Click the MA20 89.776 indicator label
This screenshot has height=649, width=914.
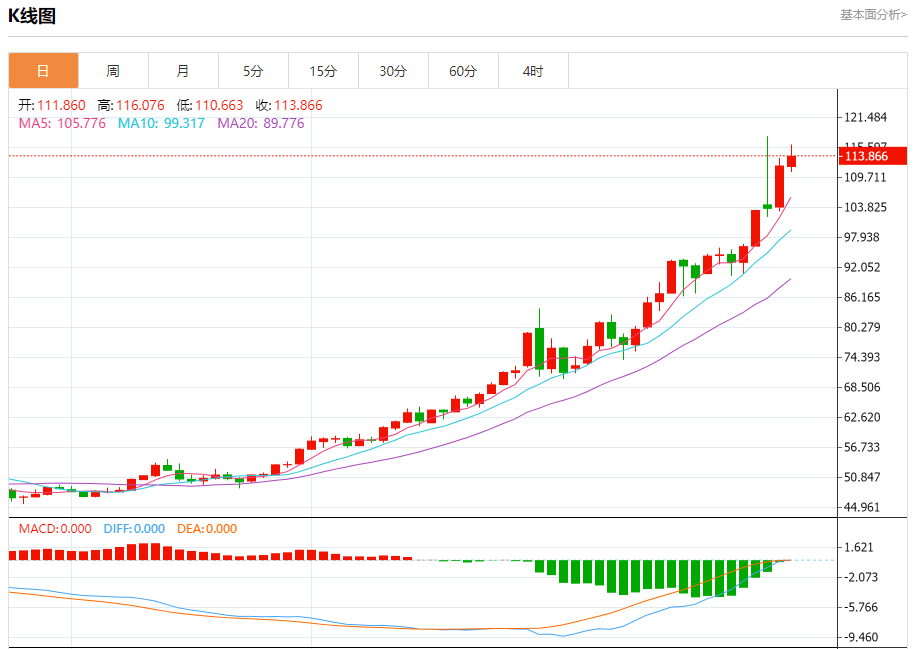260,123
